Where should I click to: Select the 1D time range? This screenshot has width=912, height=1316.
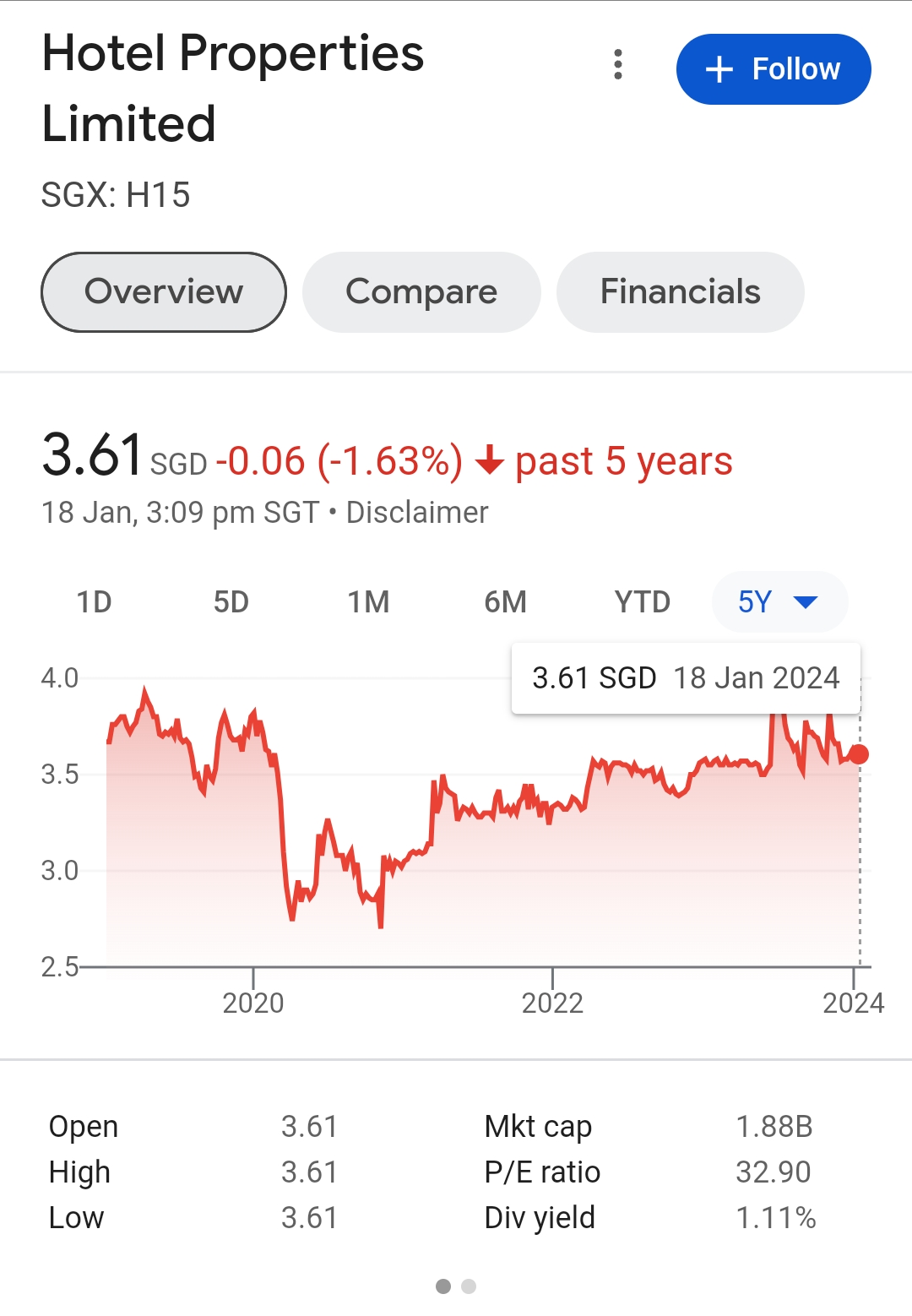pos(94,602)
